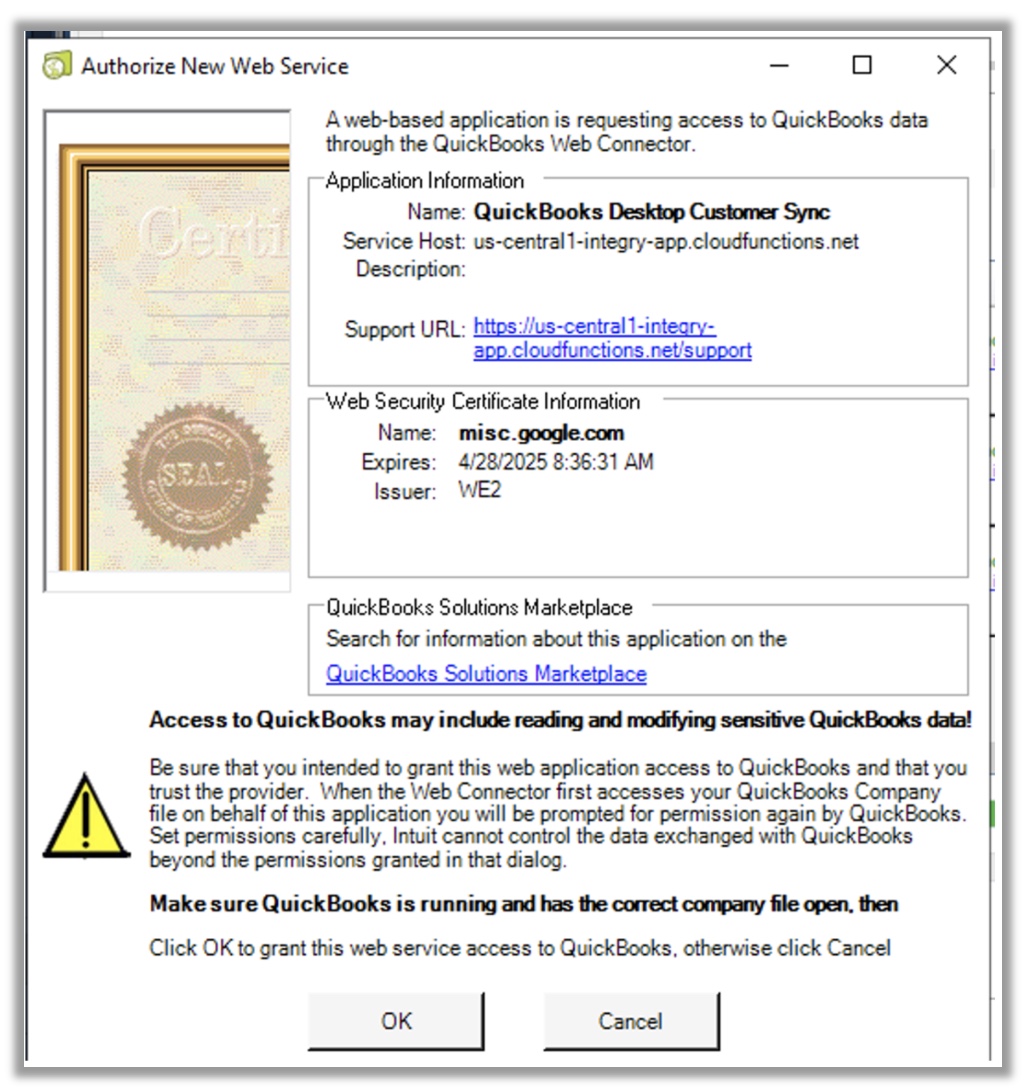1030x1092 pixels.
Task: Click the OK button to grant access
Action: point(396,1021)
